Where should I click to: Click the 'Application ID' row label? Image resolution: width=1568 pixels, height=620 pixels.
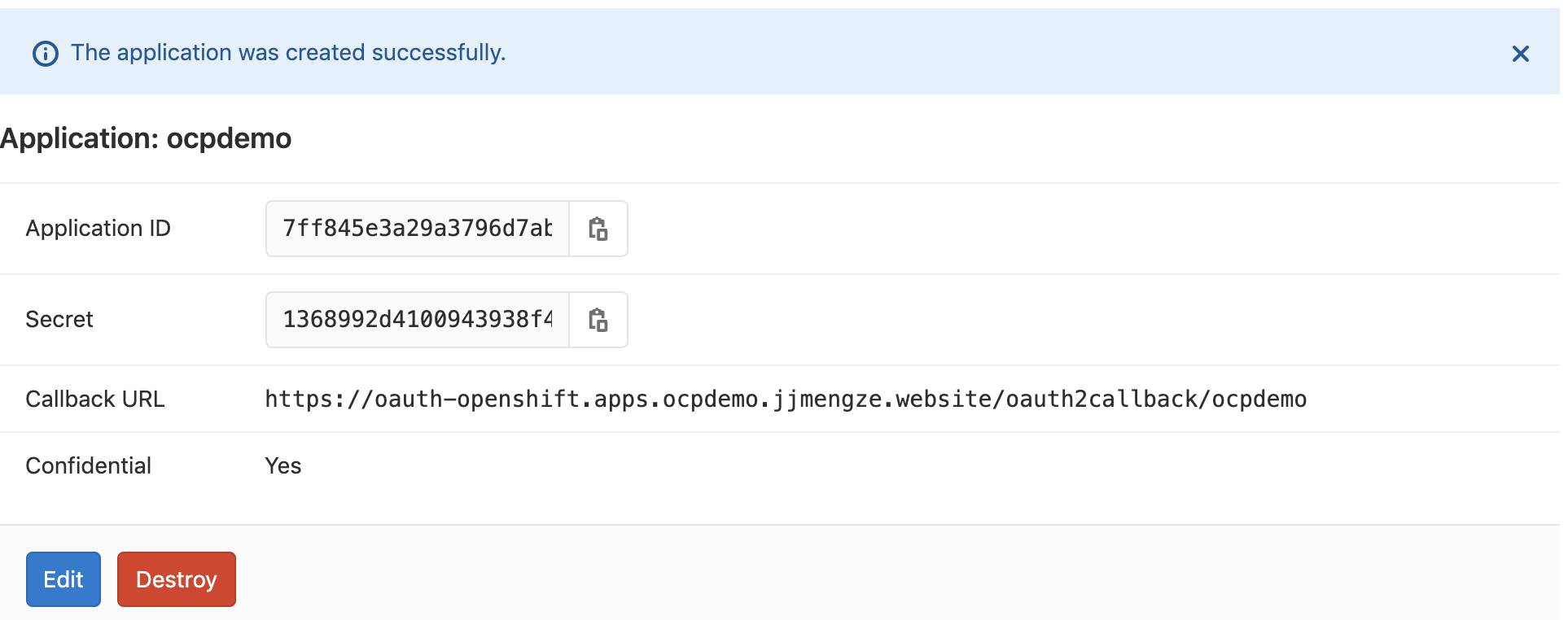point(98,229)
